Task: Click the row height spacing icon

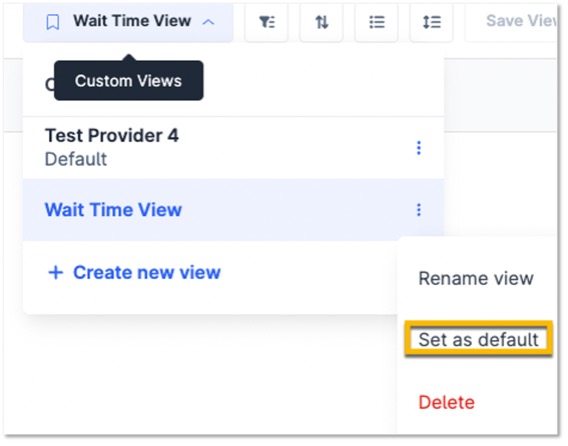Action: tap(431, 22)
